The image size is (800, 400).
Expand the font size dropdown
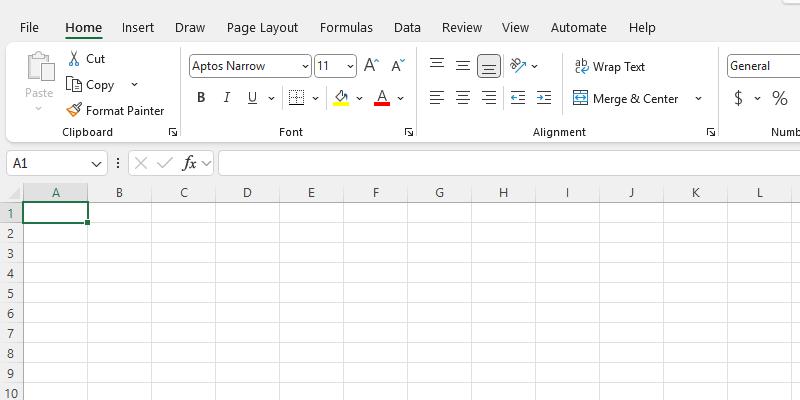350,67
